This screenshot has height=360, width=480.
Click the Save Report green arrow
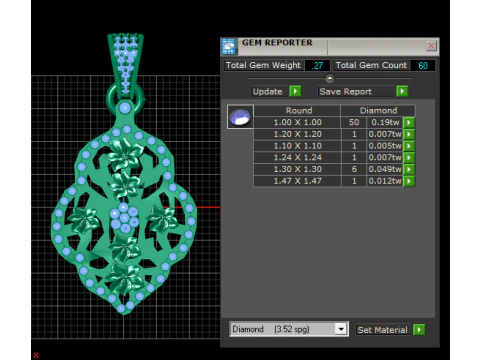click(x=402, y=91)
